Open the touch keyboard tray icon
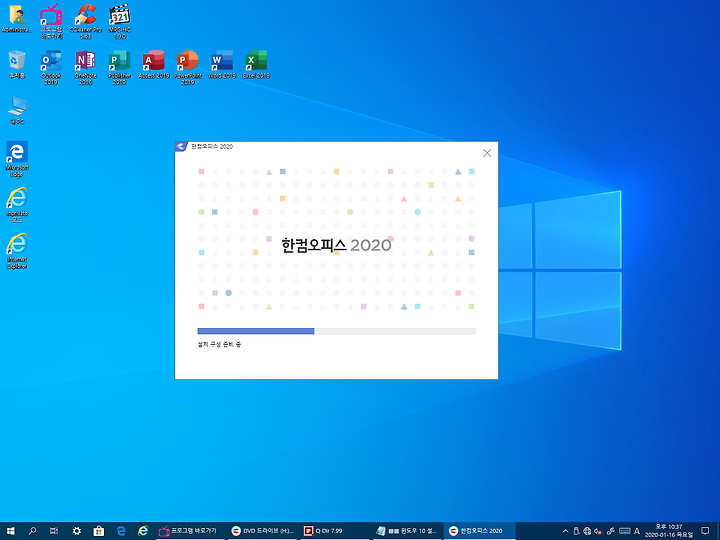 click(x=624, y=531)
